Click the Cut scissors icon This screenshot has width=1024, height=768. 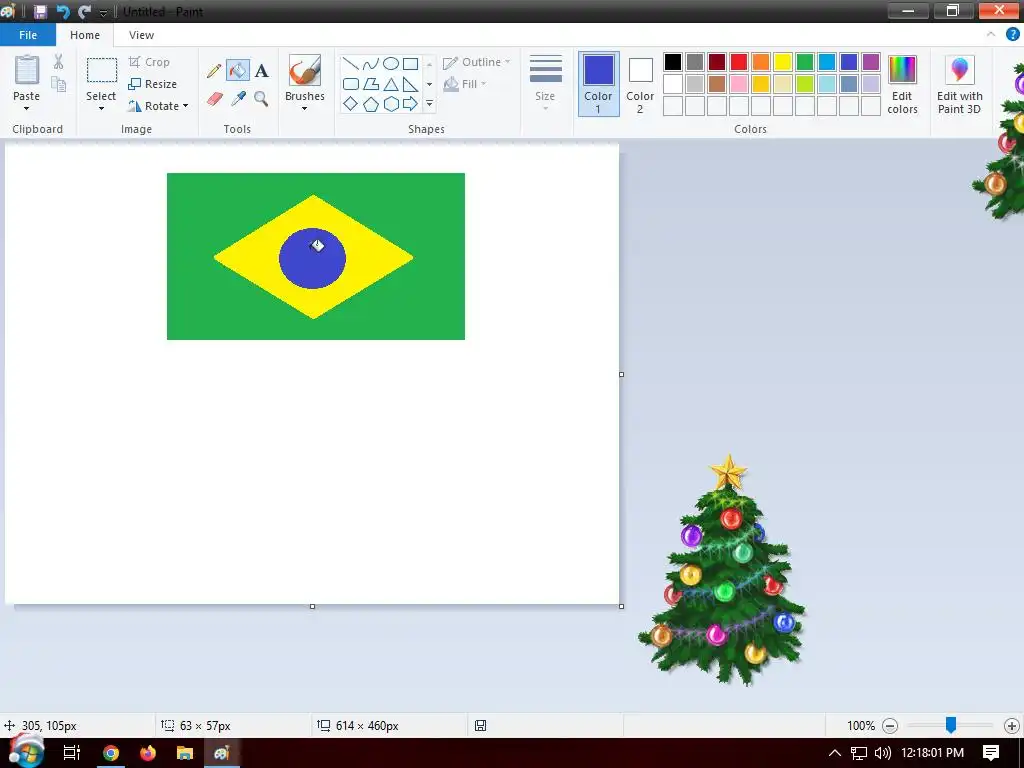click(59, 61)
